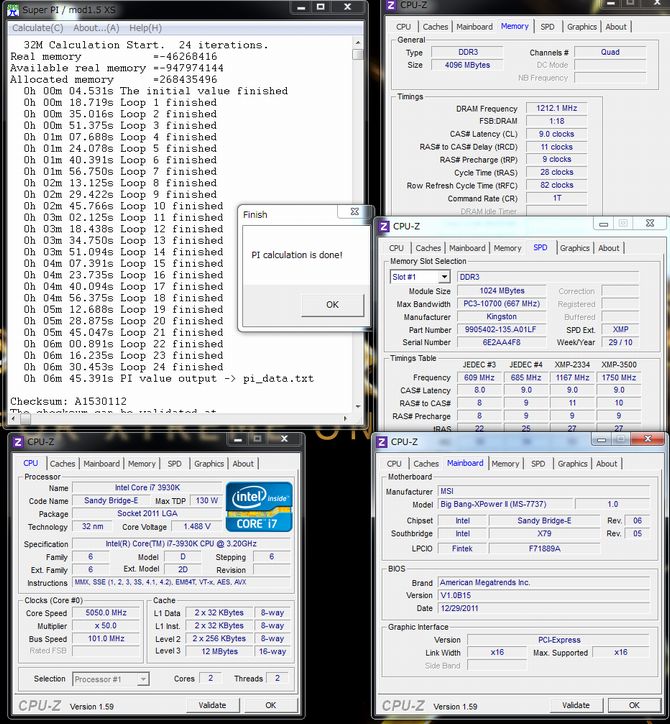Click OK in the Finish dialog

point(332,305)
